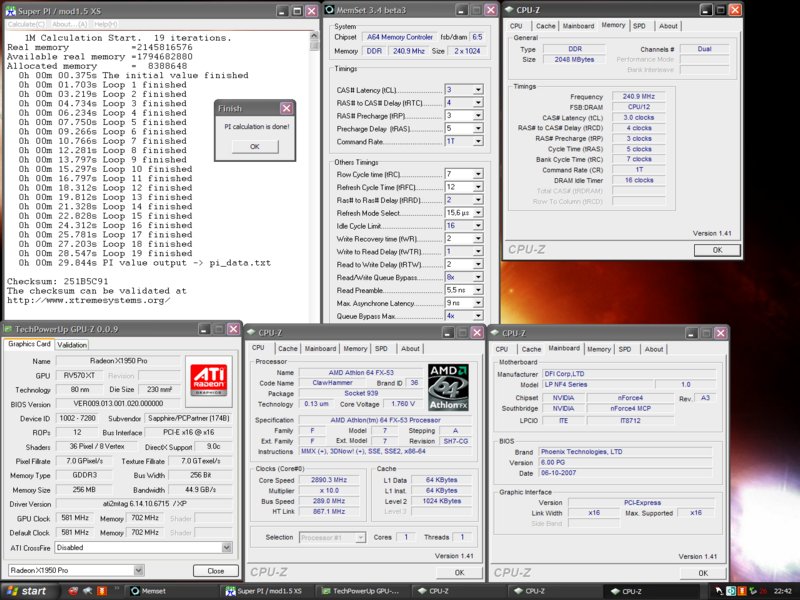Switch to Memset from the taskbar

(x=172, y=591)
